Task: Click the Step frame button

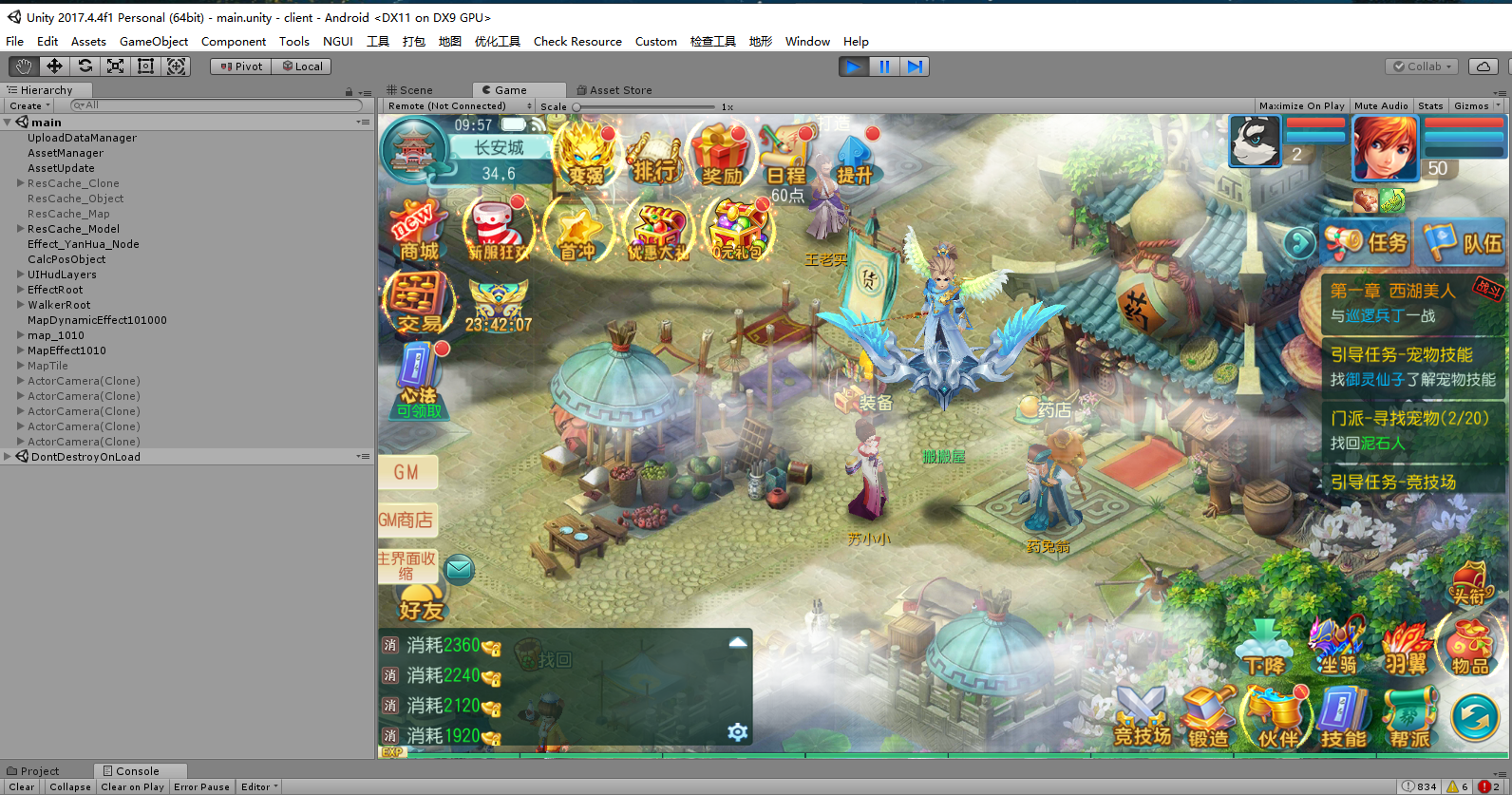Action: pos(915,66)
